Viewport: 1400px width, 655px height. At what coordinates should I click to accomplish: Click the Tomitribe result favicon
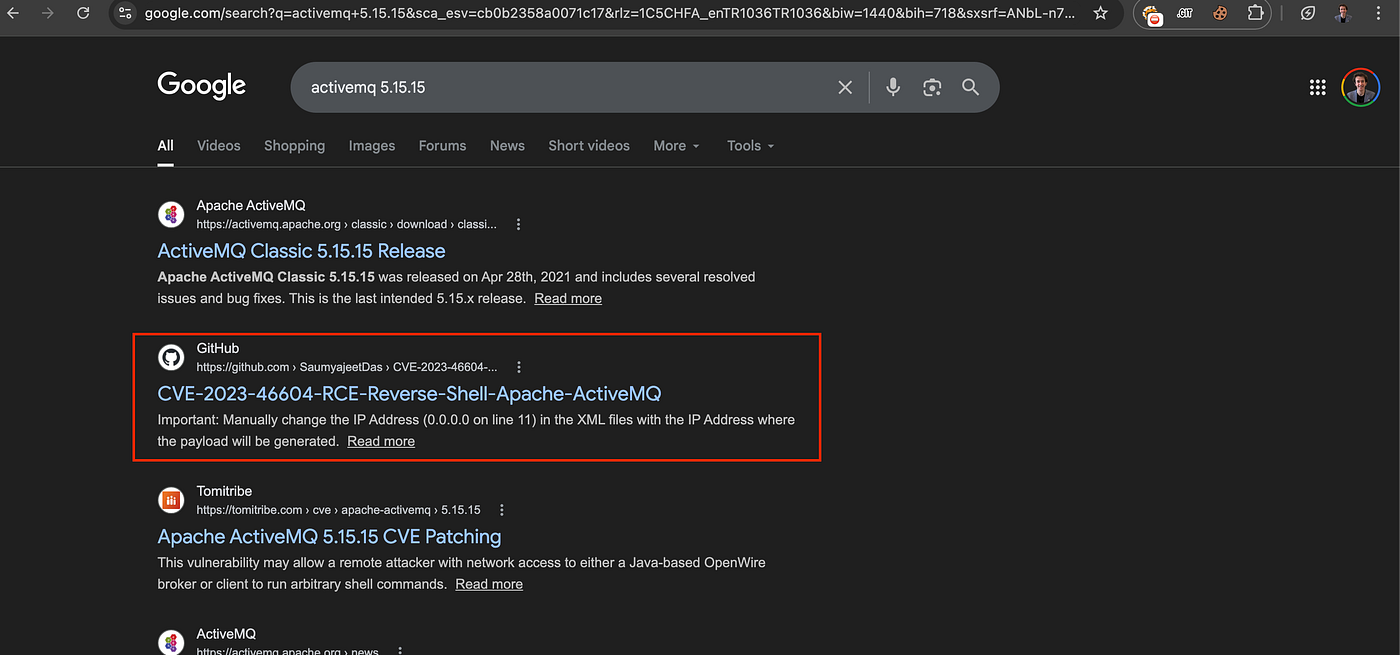(x=171, y=500)
